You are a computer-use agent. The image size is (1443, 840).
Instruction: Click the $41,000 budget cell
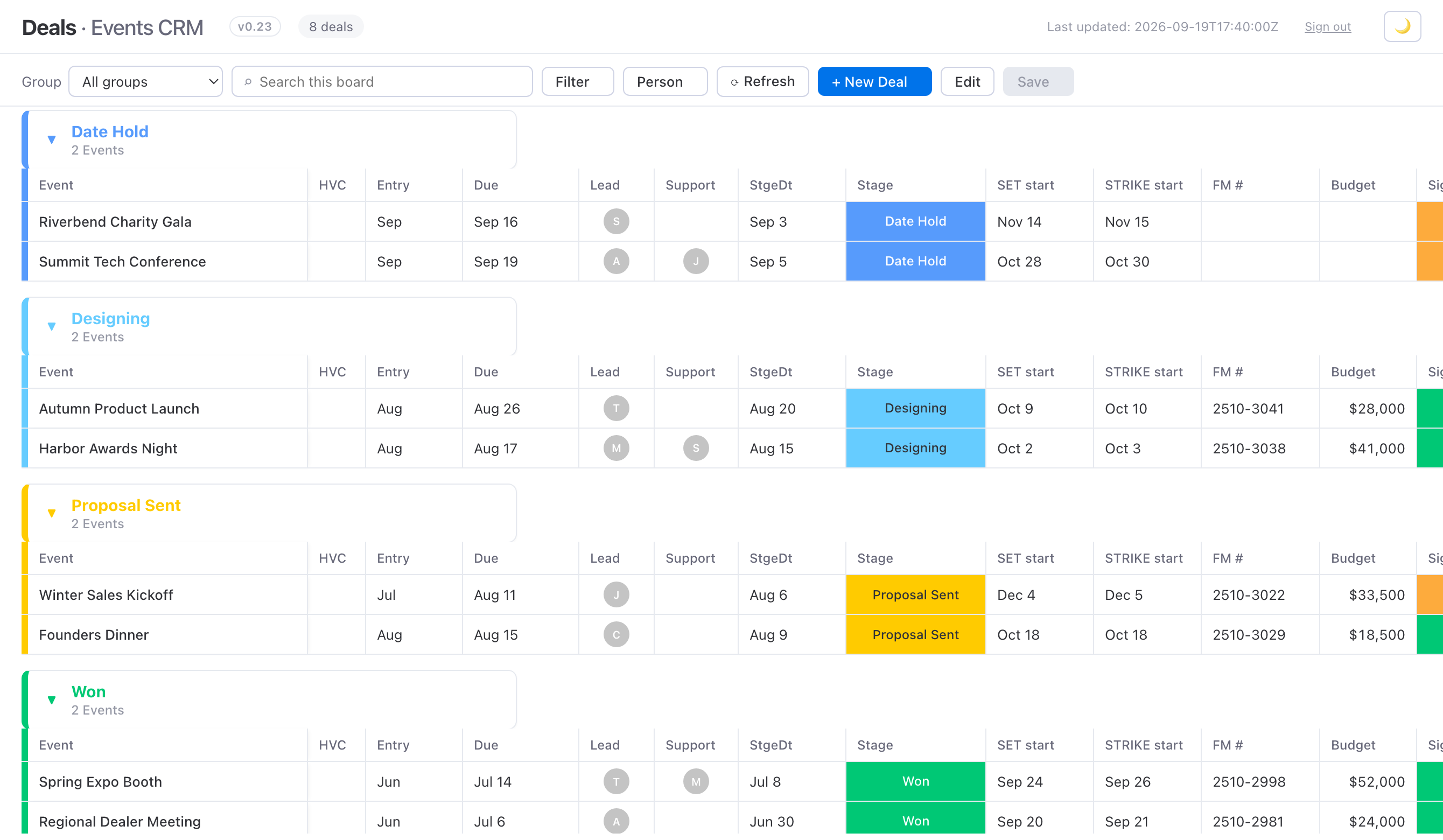(1368, 449)
